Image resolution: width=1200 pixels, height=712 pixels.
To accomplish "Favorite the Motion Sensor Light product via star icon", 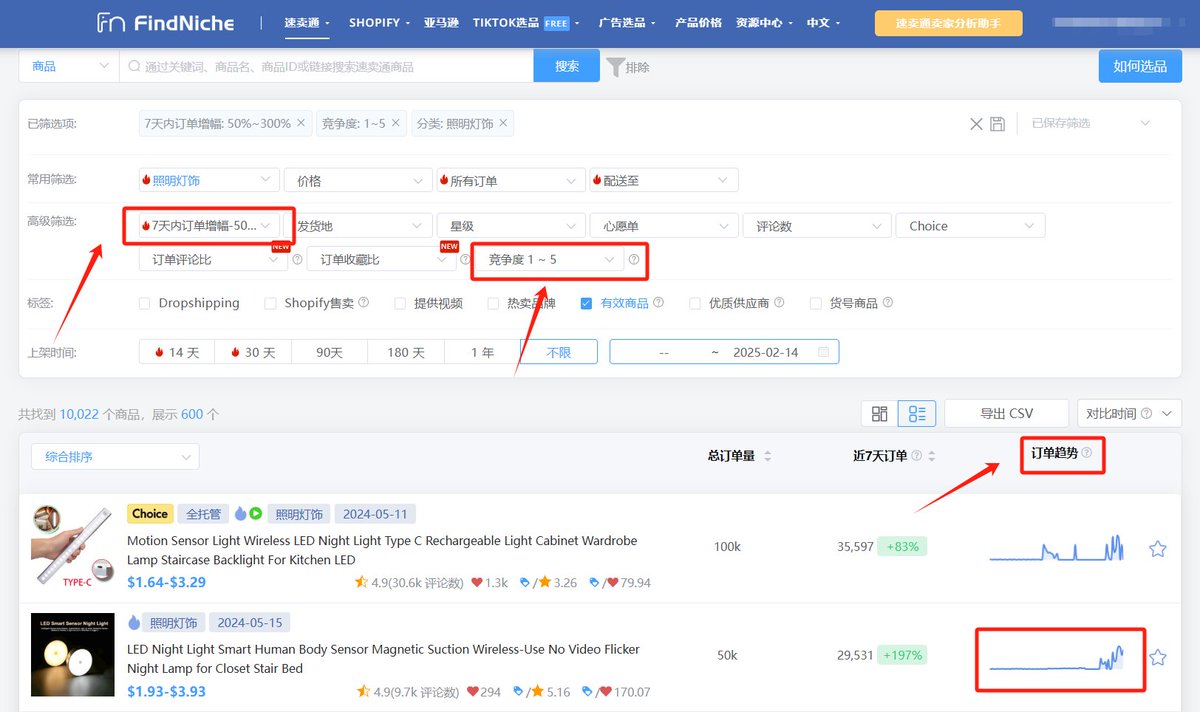I will 1157,548.
